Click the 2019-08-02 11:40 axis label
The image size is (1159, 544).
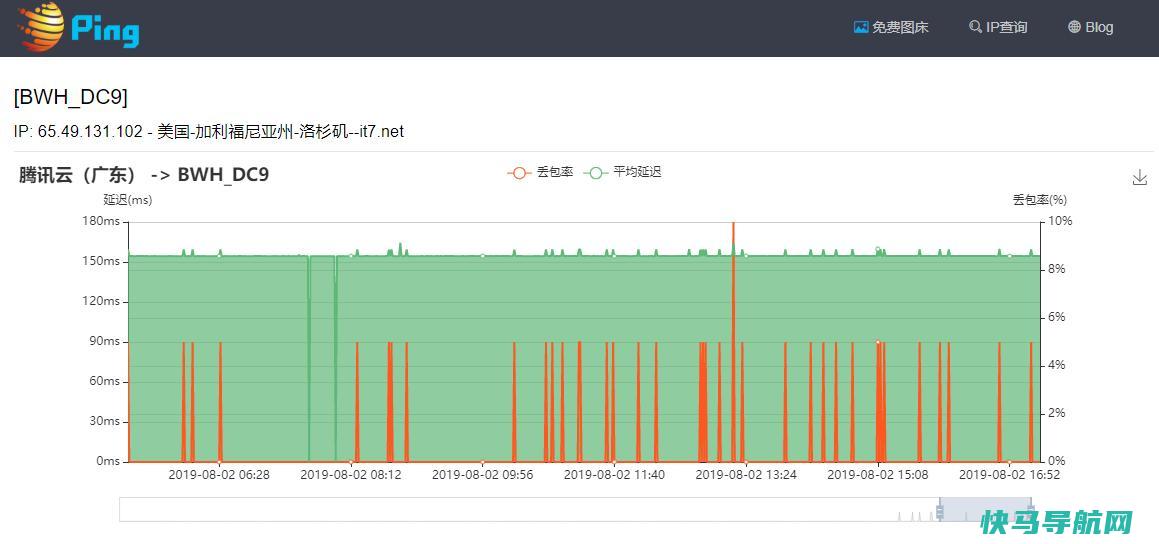point(614,475)
